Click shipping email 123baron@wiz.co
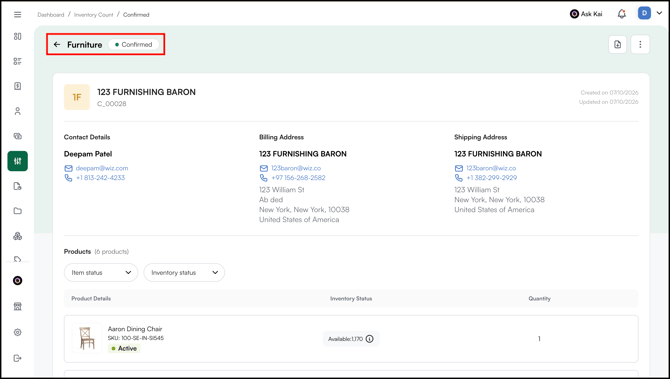 click(491, 168)
